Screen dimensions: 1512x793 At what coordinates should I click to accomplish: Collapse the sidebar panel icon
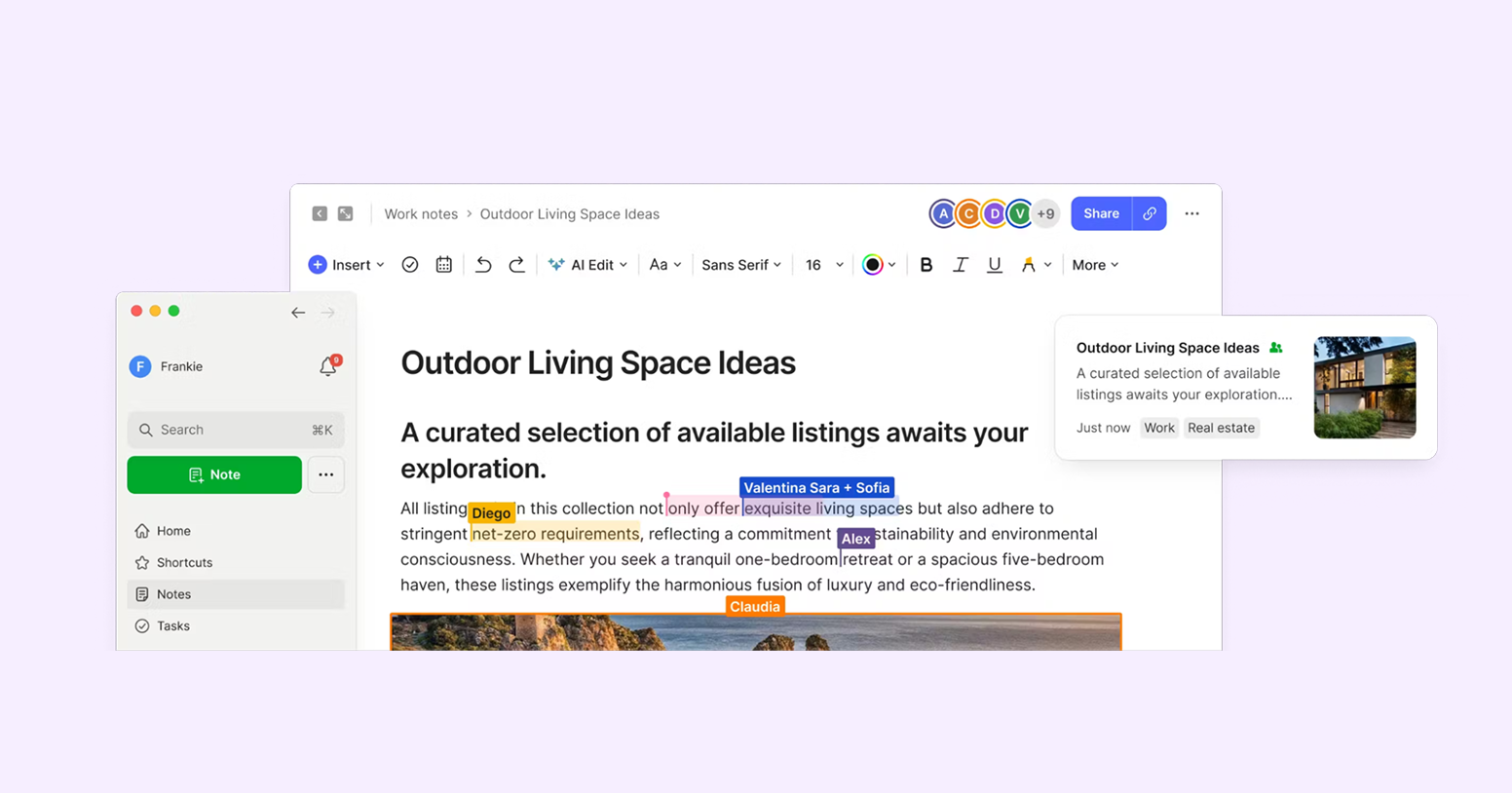pyautogui.click(x=320, y=213)
